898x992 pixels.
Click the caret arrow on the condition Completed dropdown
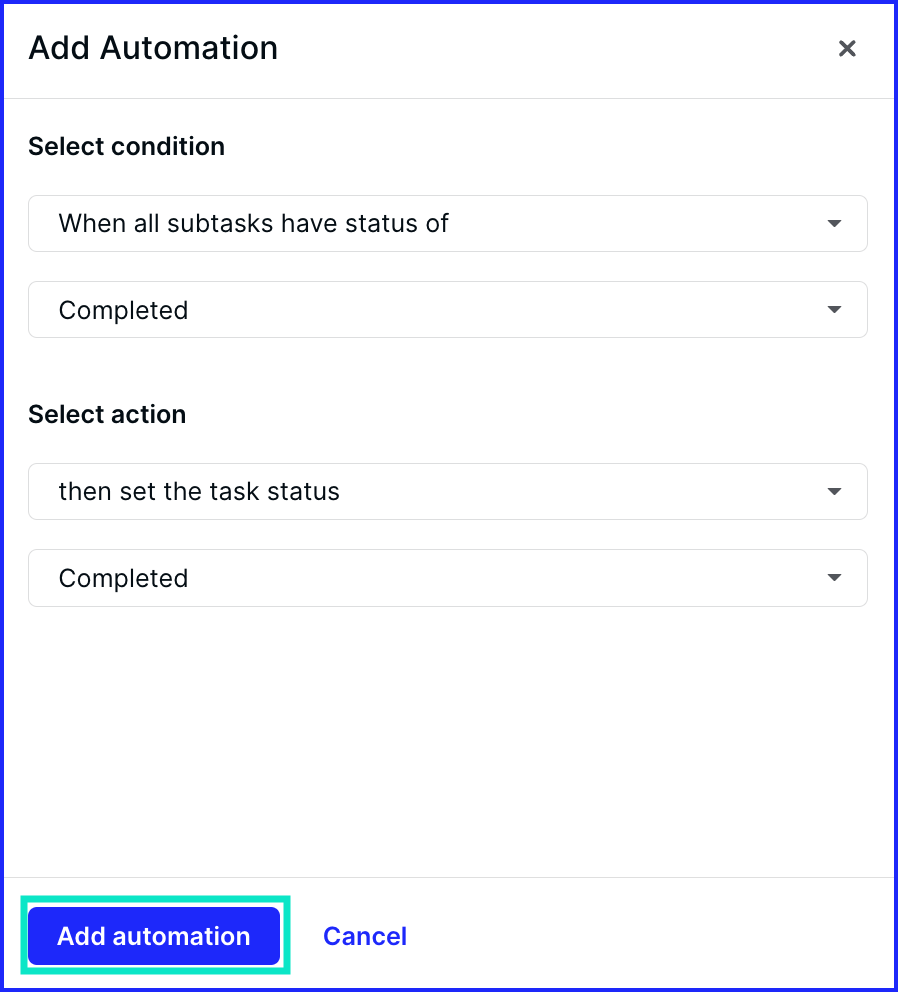[x=834, y=309]
